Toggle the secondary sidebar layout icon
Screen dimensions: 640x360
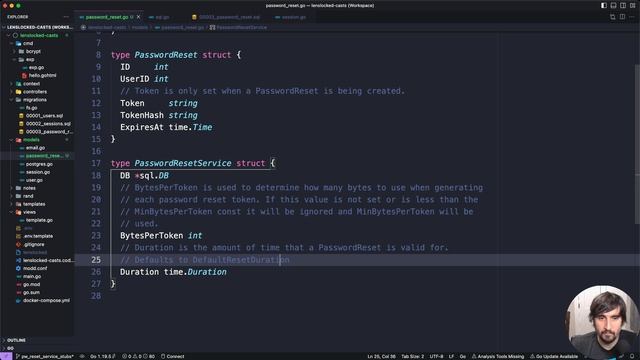pos(623,5)
